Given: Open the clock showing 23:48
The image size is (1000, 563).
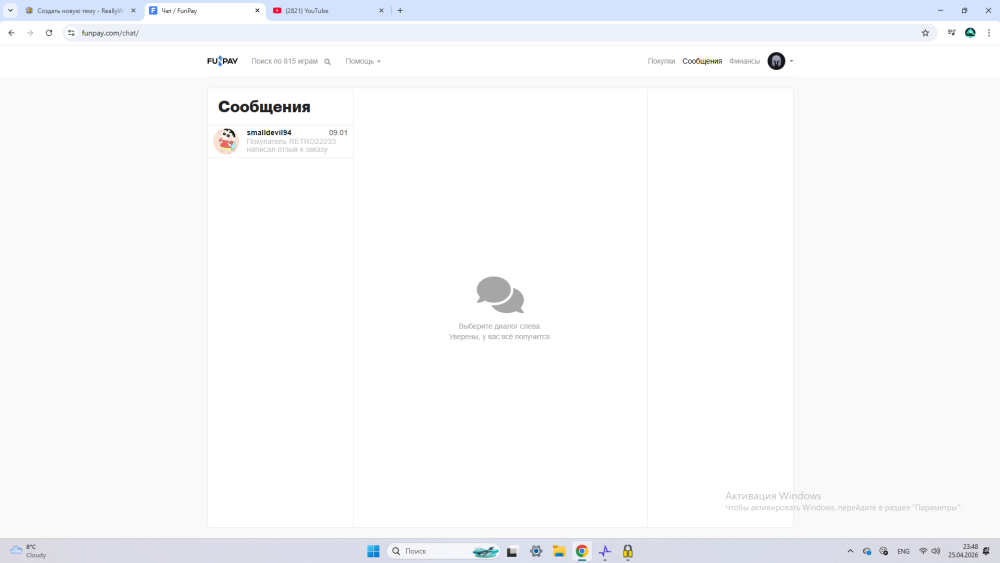Looking at the screenshot, I should point(963,551).
